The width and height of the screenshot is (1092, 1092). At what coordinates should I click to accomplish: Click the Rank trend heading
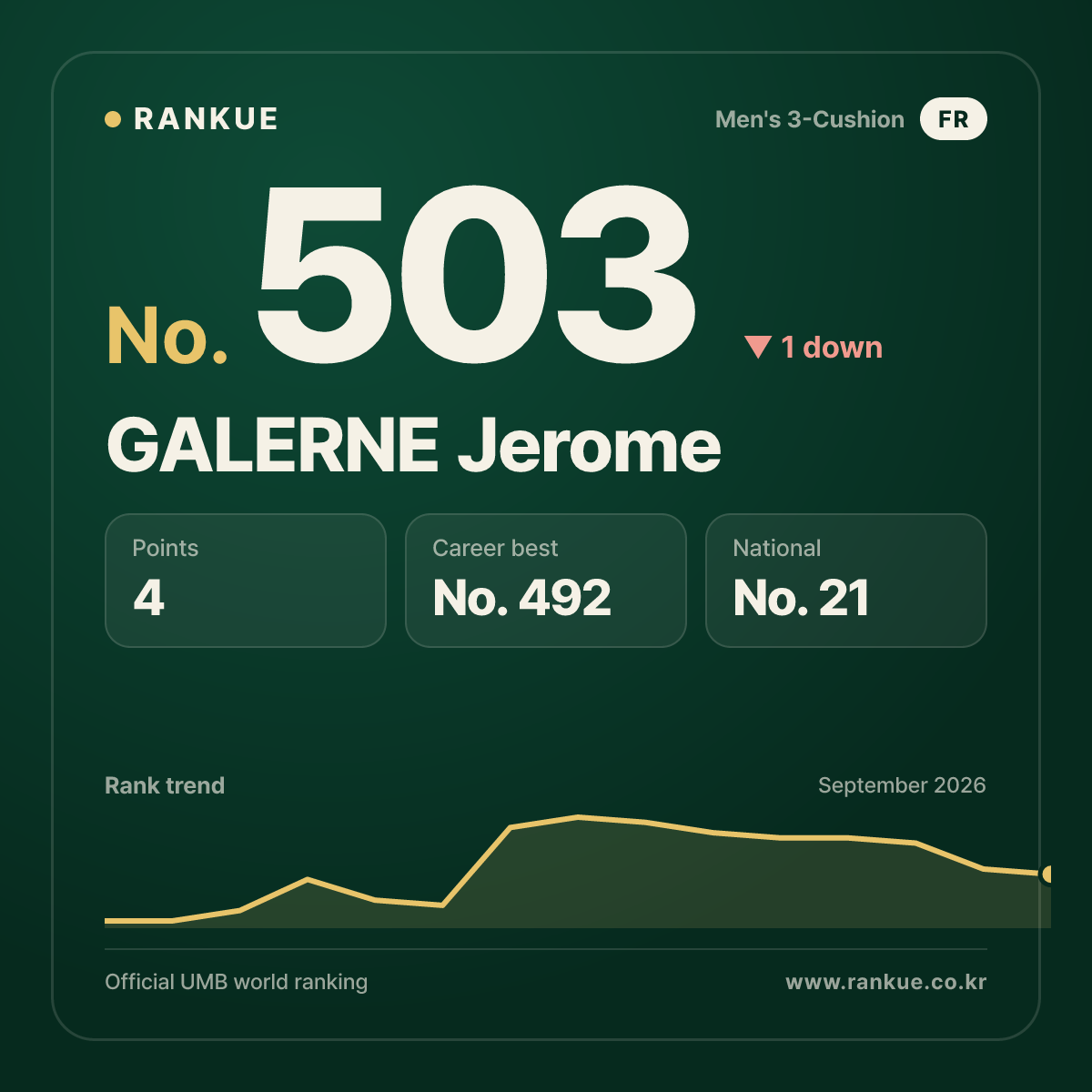(x=165, y=785)
